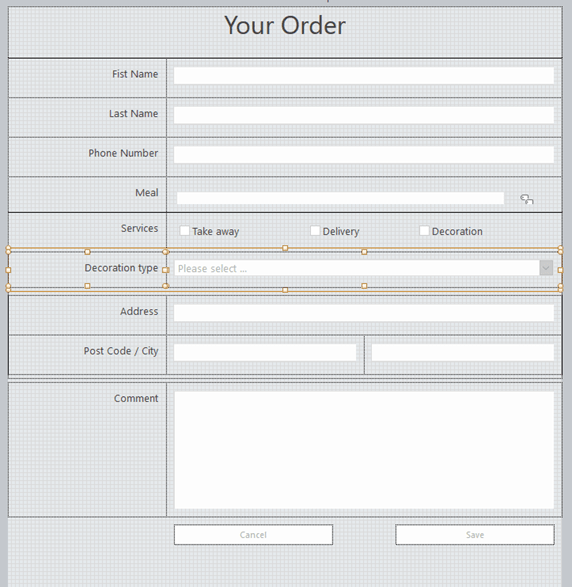Enable the Delivery checkbox
The image size is (572, 587).
tap(315, 231)
